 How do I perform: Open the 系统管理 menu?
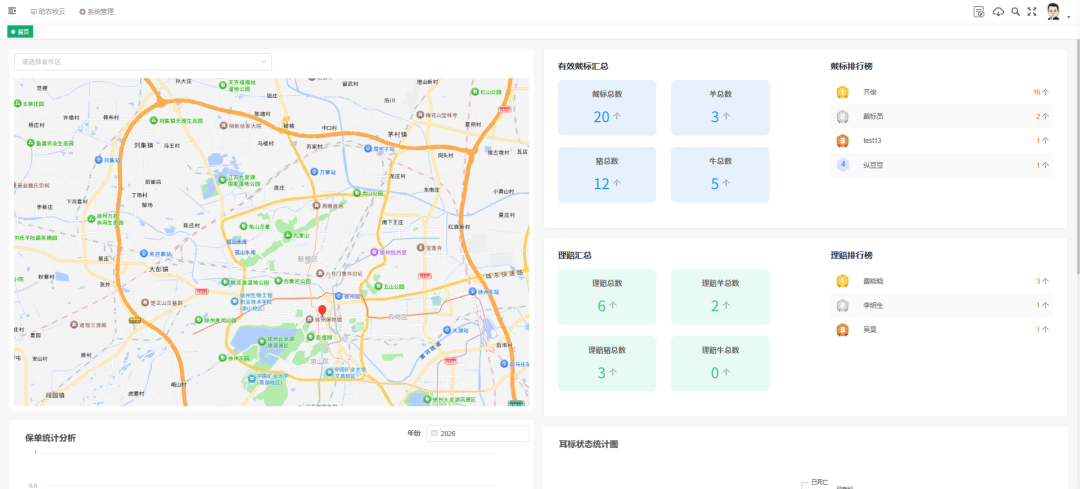pyautogui.click(x=97, y=12)
